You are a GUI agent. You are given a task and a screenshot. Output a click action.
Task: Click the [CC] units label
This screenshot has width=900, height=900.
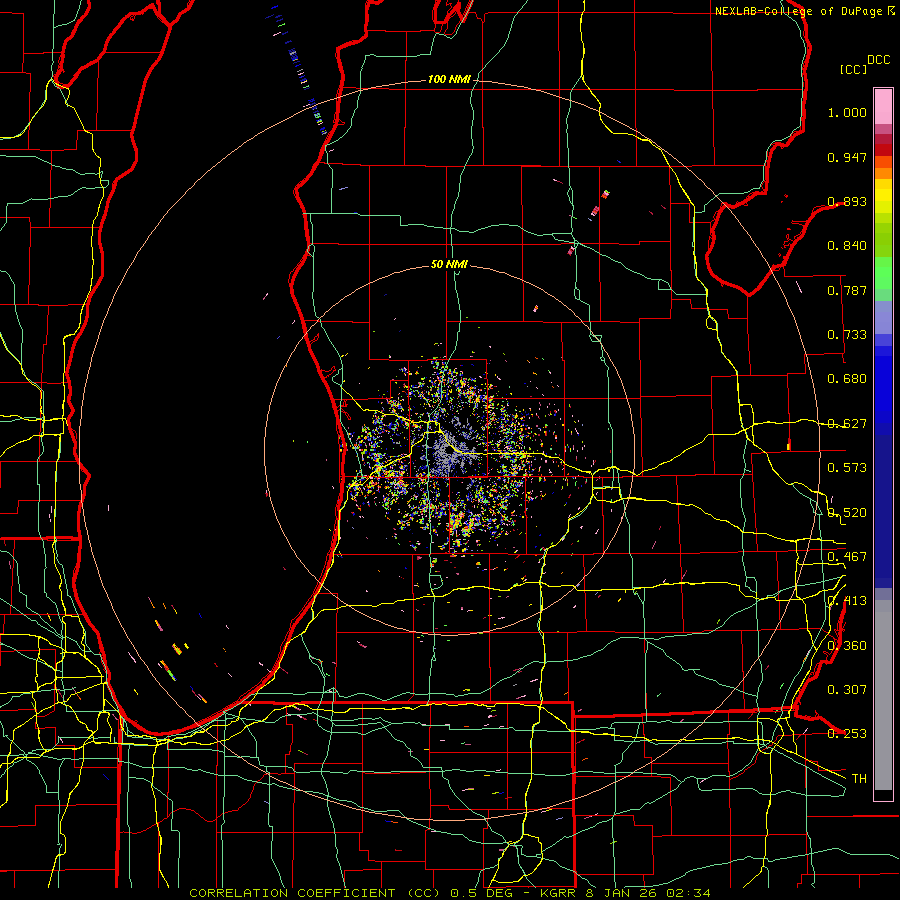tap(853, 69)
